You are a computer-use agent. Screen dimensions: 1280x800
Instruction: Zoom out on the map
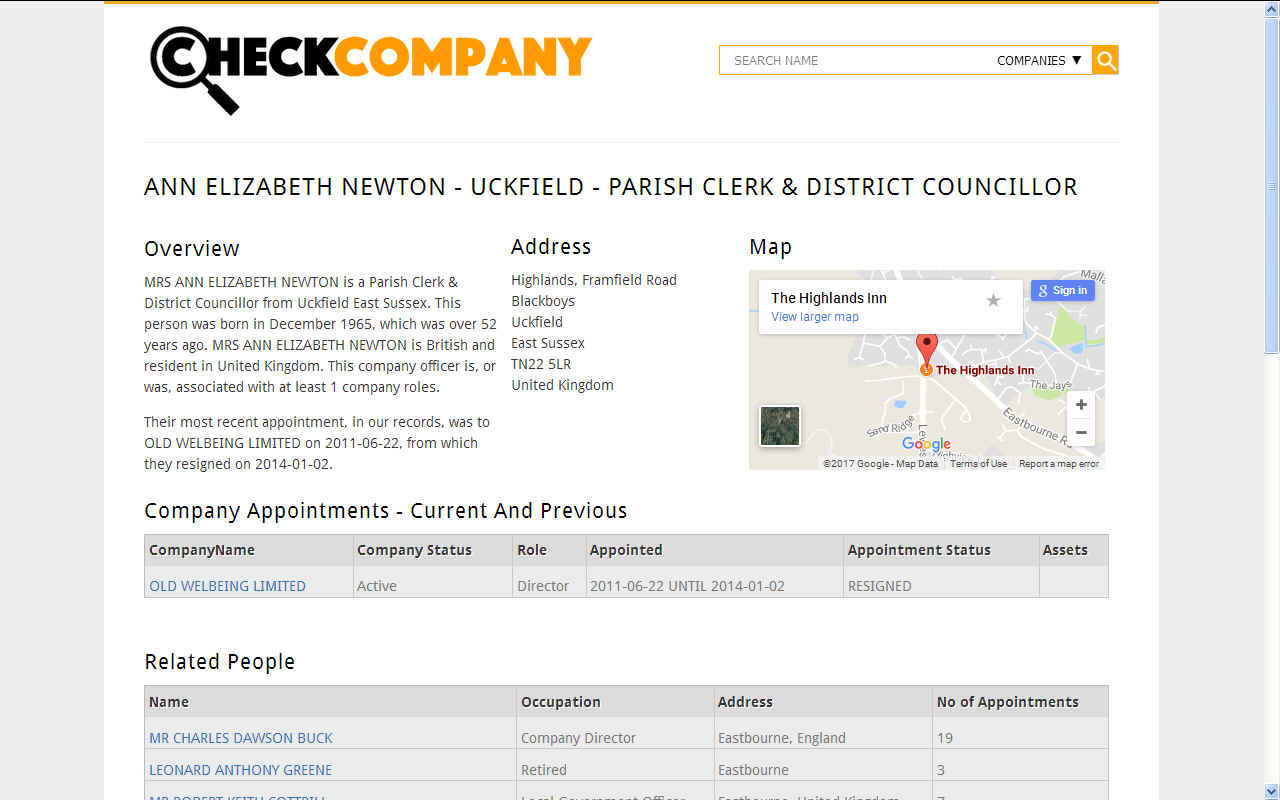pos(1081,433)
